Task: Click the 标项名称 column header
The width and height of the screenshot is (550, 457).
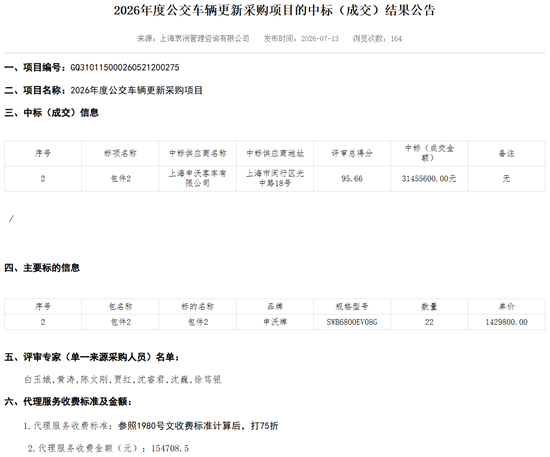Action: [120, 153]
